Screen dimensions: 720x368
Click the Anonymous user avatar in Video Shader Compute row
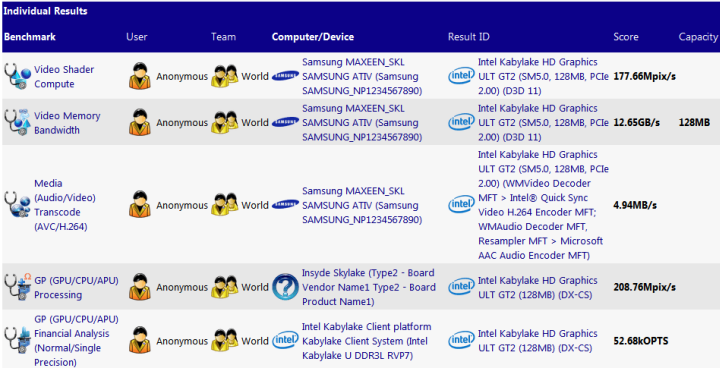pyautogui.click(x=140, y=76)
